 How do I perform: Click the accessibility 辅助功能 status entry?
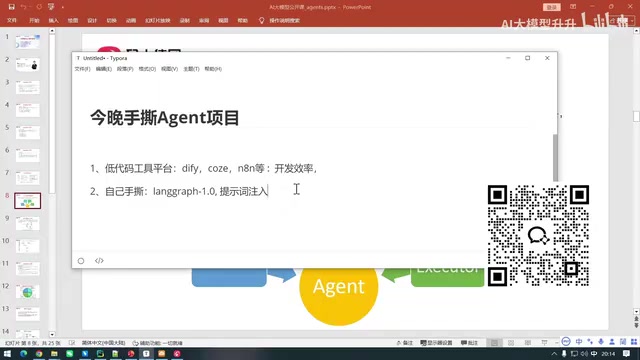tap(158, 343)
